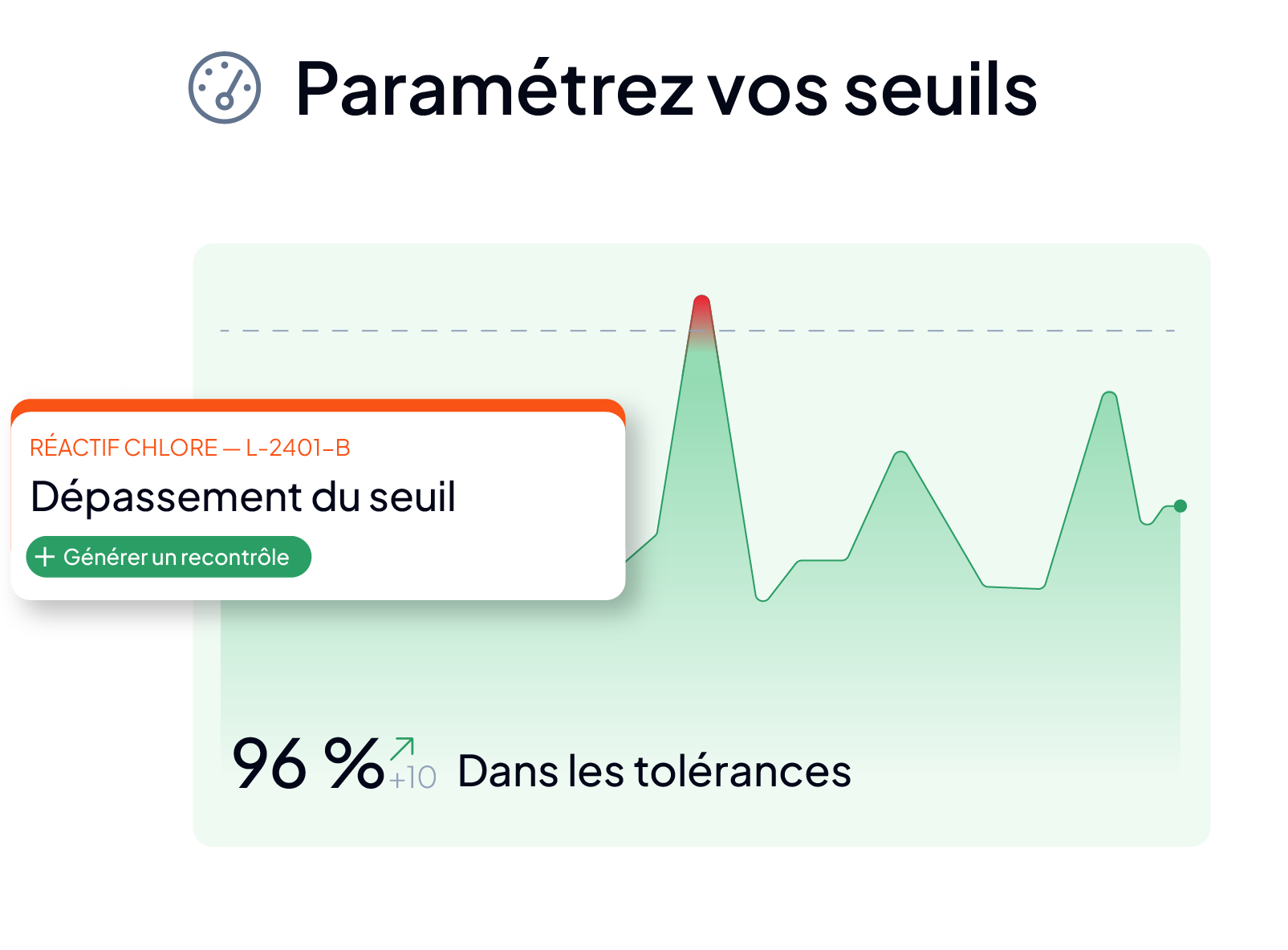The image size is (1288, 950).
Task: Click the 96 % value
Action: (x=307, y=764)
